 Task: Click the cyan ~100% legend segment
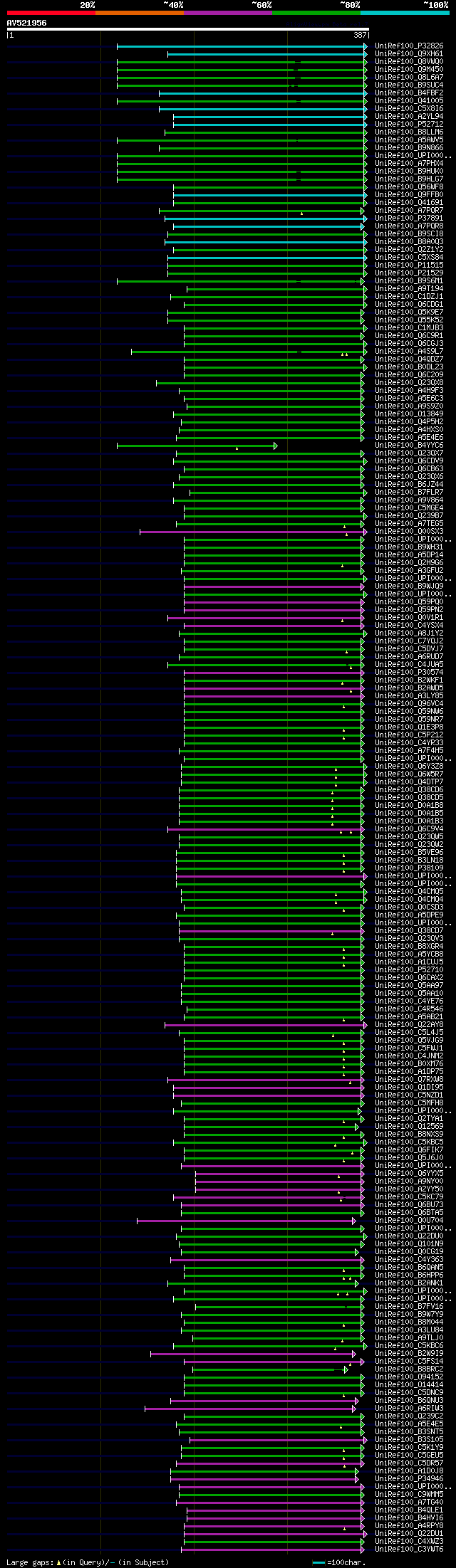(x=405, y=12)
